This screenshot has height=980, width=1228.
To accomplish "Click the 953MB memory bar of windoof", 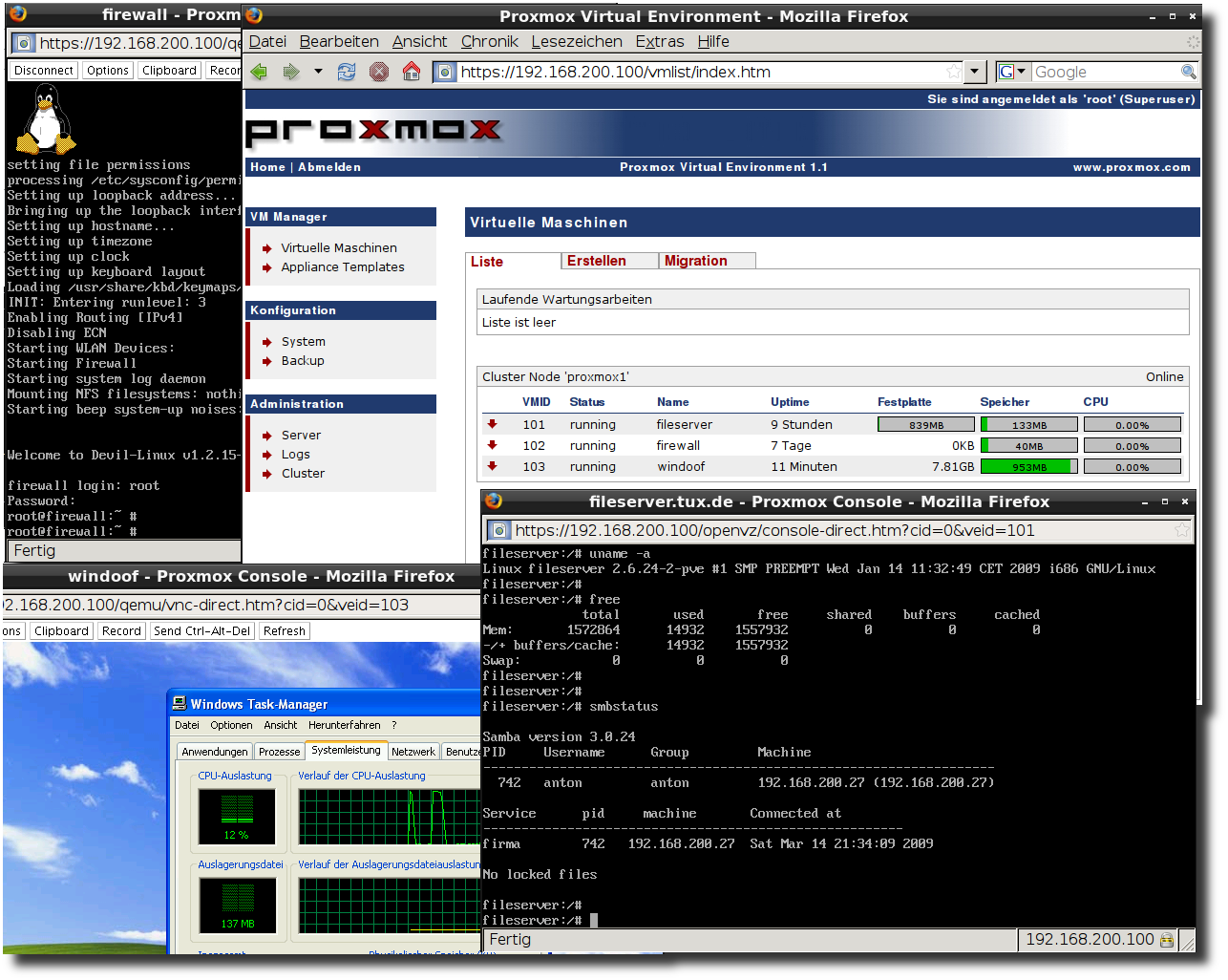I will click(x=1029, y=467).
